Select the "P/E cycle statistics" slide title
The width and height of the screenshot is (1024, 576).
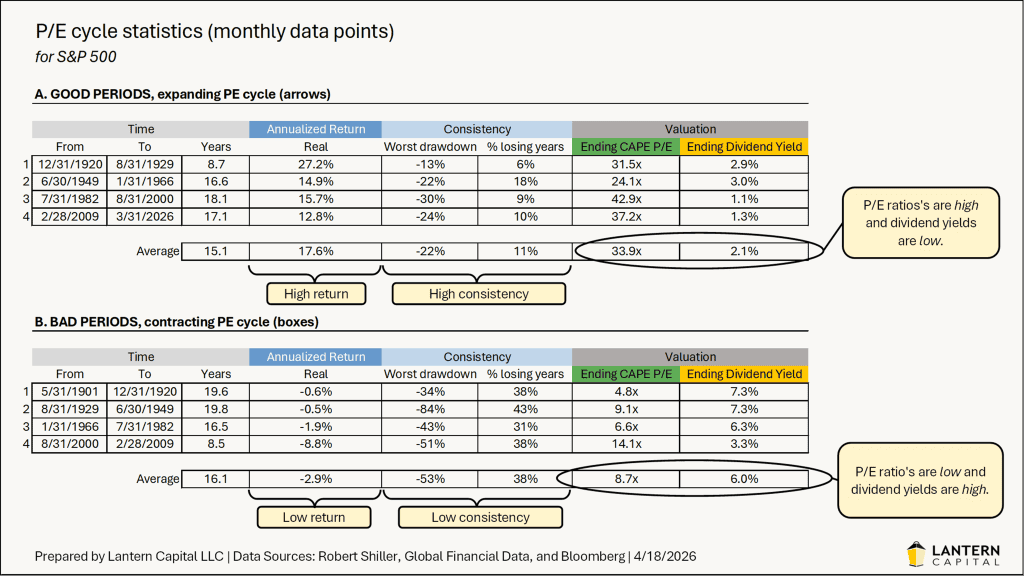pos(214,32)
